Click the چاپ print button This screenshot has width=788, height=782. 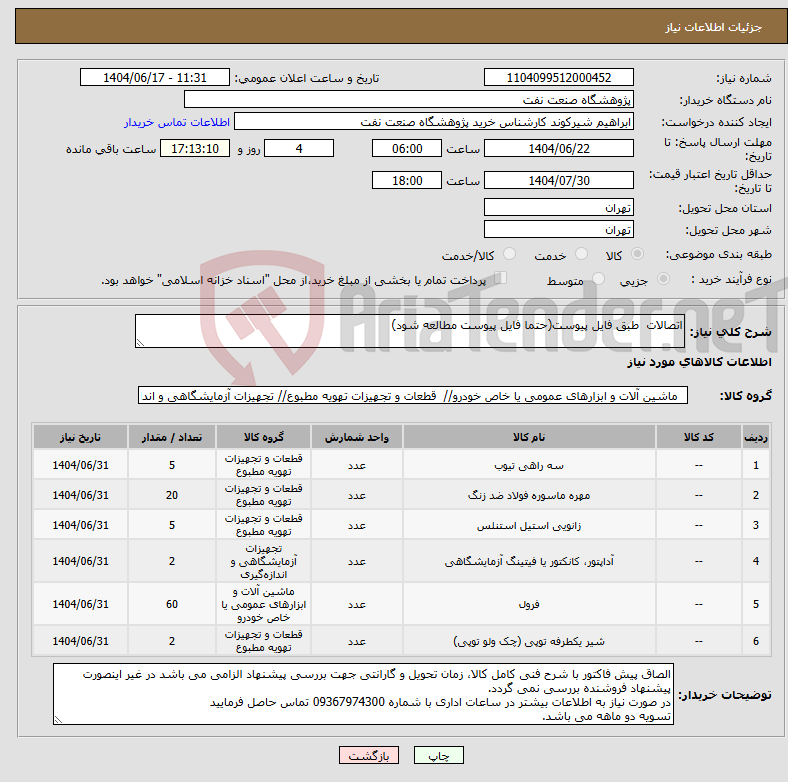pos(438,755)
